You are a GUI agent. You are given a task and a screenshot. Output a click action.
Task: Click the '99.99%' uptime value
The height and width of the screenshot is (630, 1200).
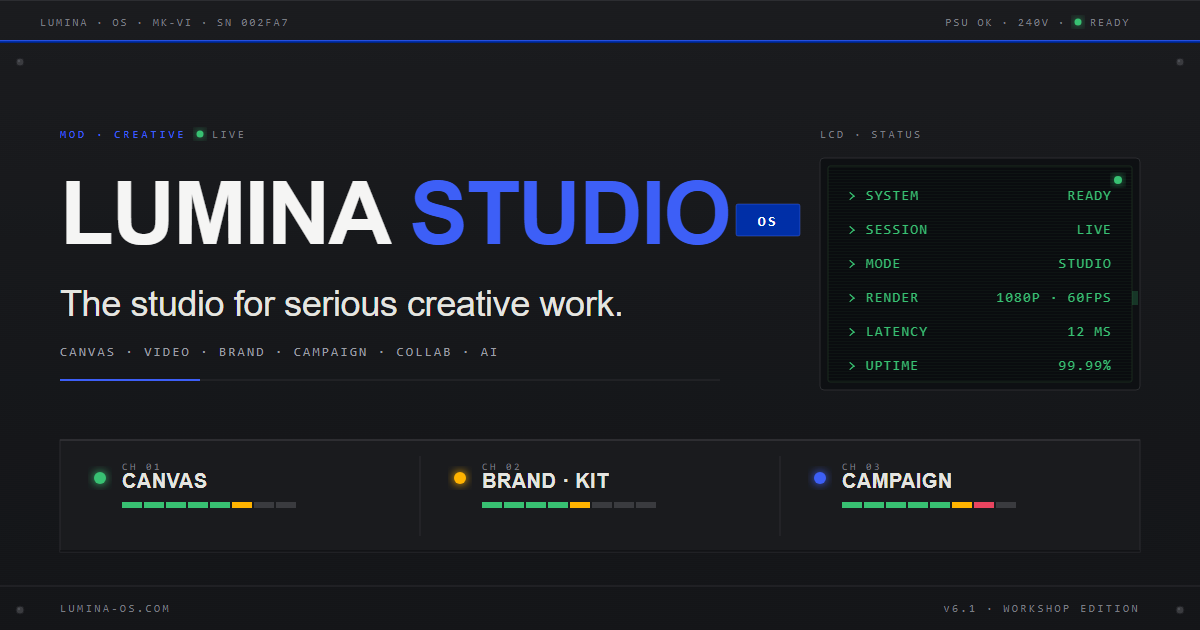tap(1085, 366)
